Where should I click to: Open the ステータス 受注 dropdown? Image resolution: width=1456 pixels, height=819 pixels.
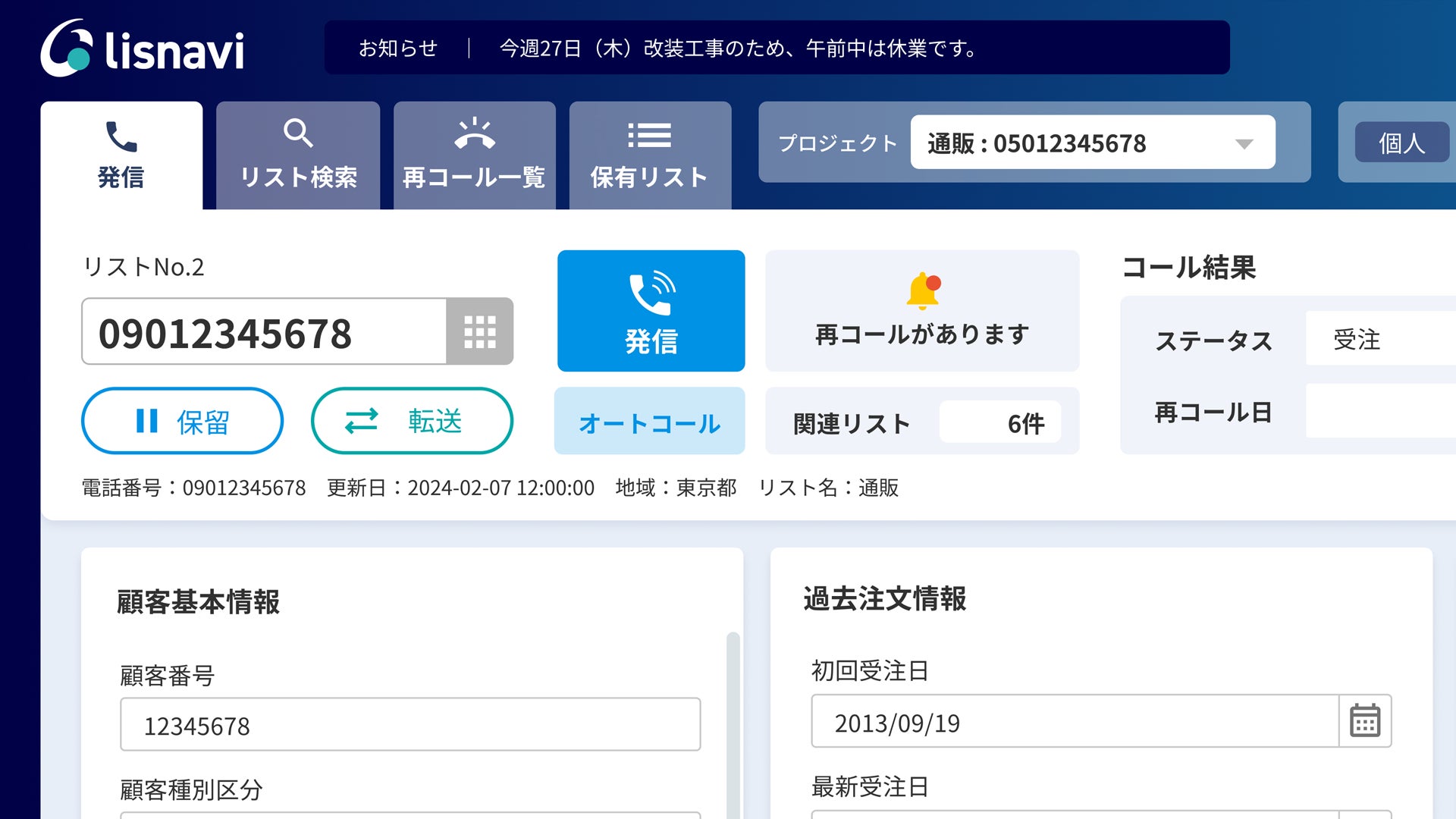[x=1380, y=339]
